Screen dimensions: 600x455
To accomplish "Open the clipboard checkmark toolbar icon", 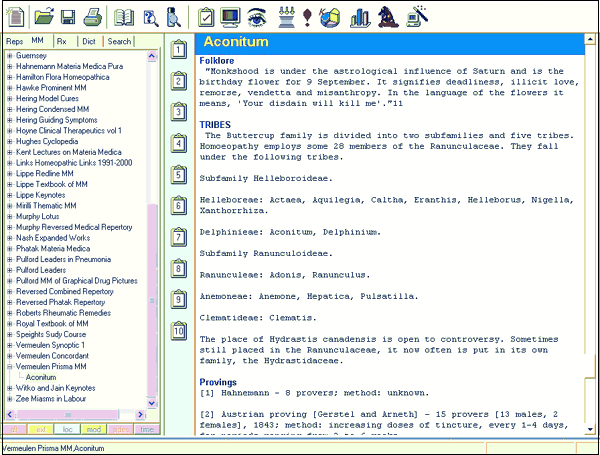I will point(206,18).
